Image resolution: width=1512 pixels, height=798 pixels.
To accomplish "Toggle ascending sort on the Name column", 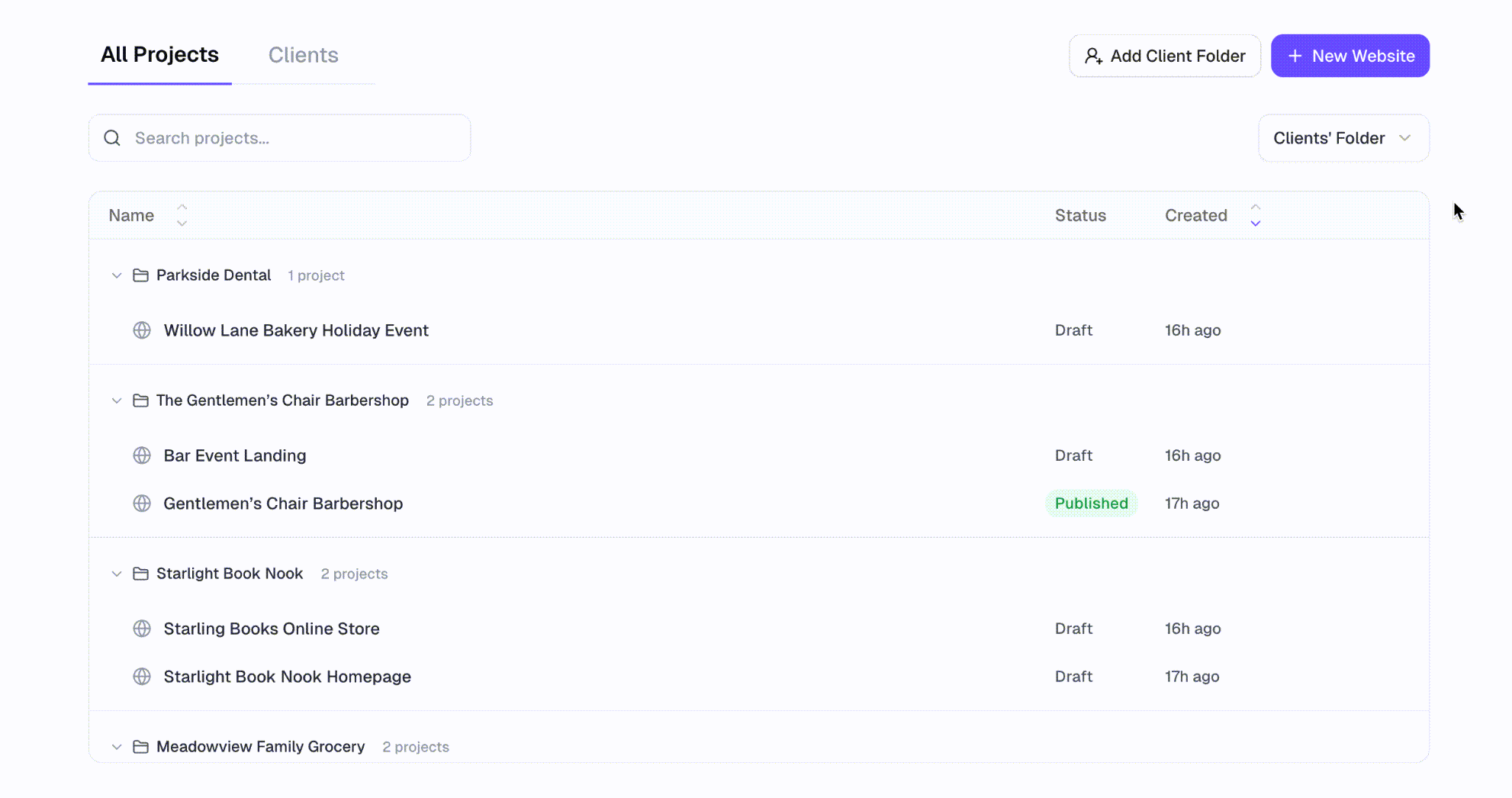I will tap(182, 207).
